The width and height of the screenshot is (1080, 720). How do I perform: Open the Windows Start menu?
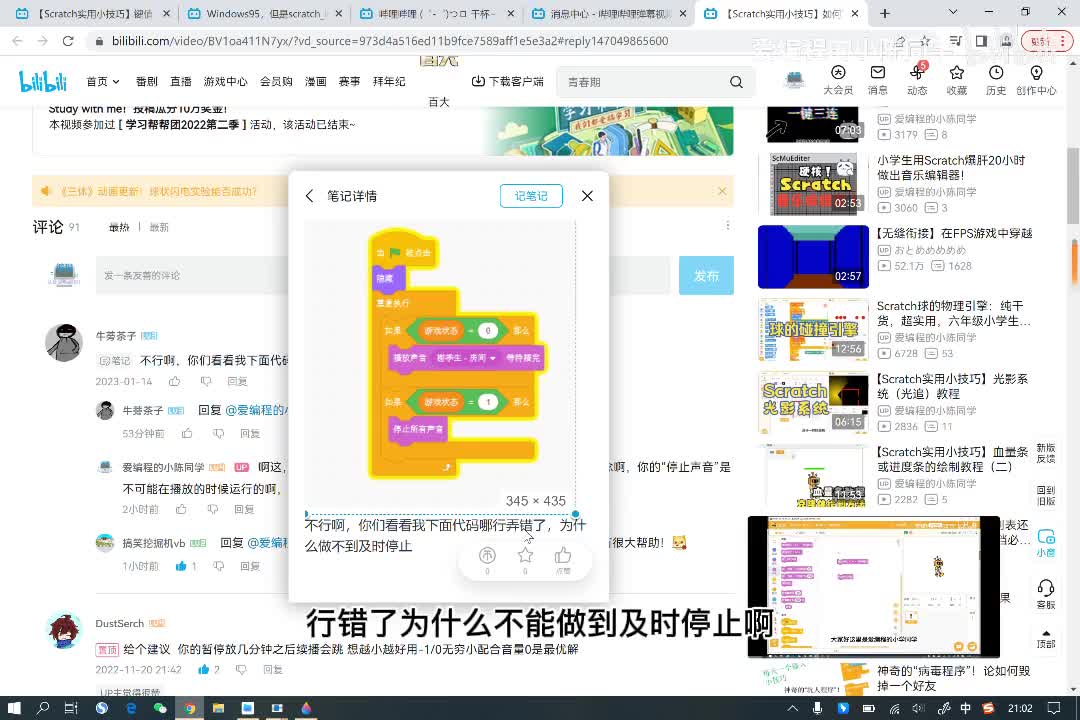14,708
